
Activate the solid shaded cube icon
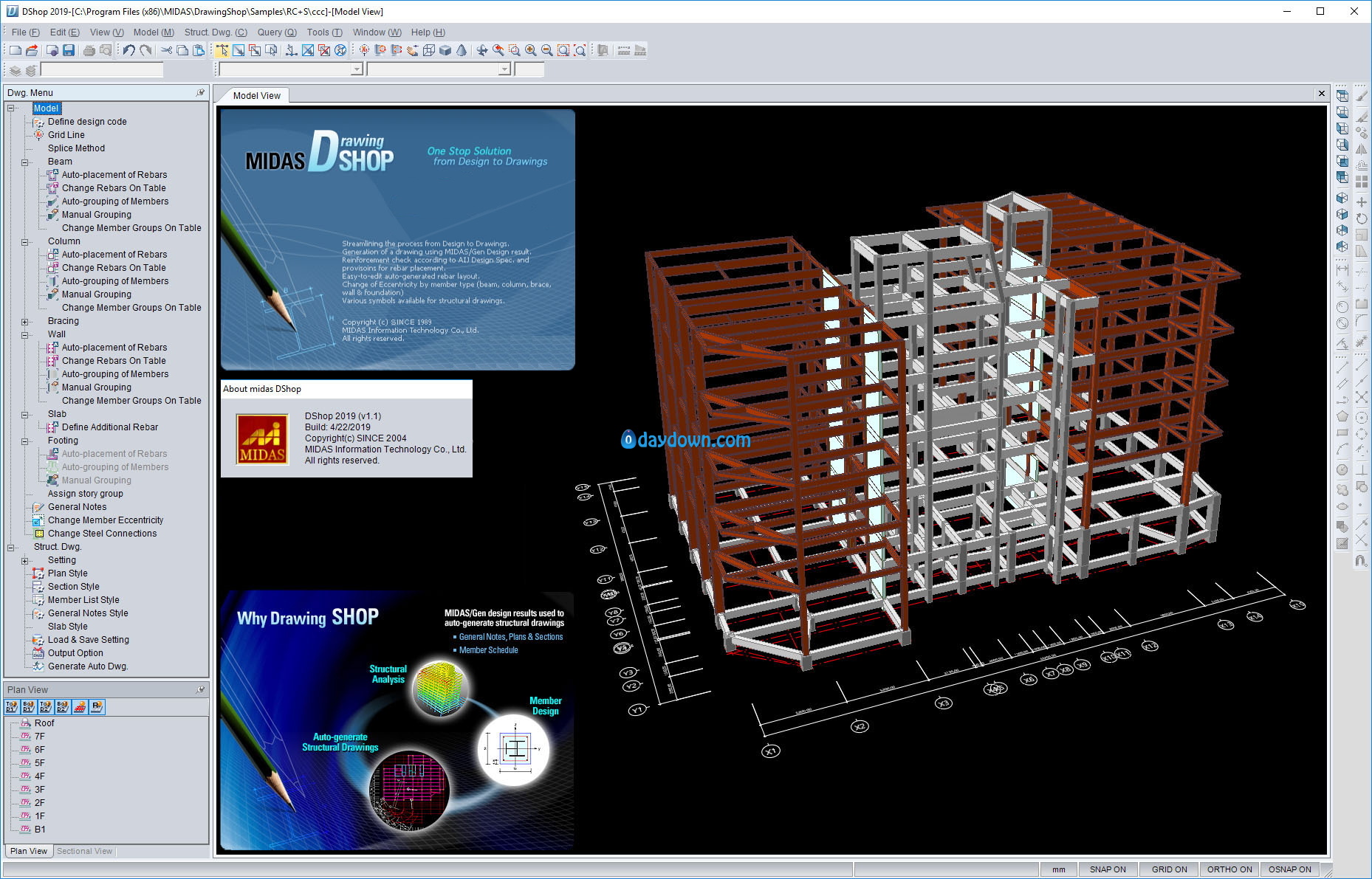(445, 50)
